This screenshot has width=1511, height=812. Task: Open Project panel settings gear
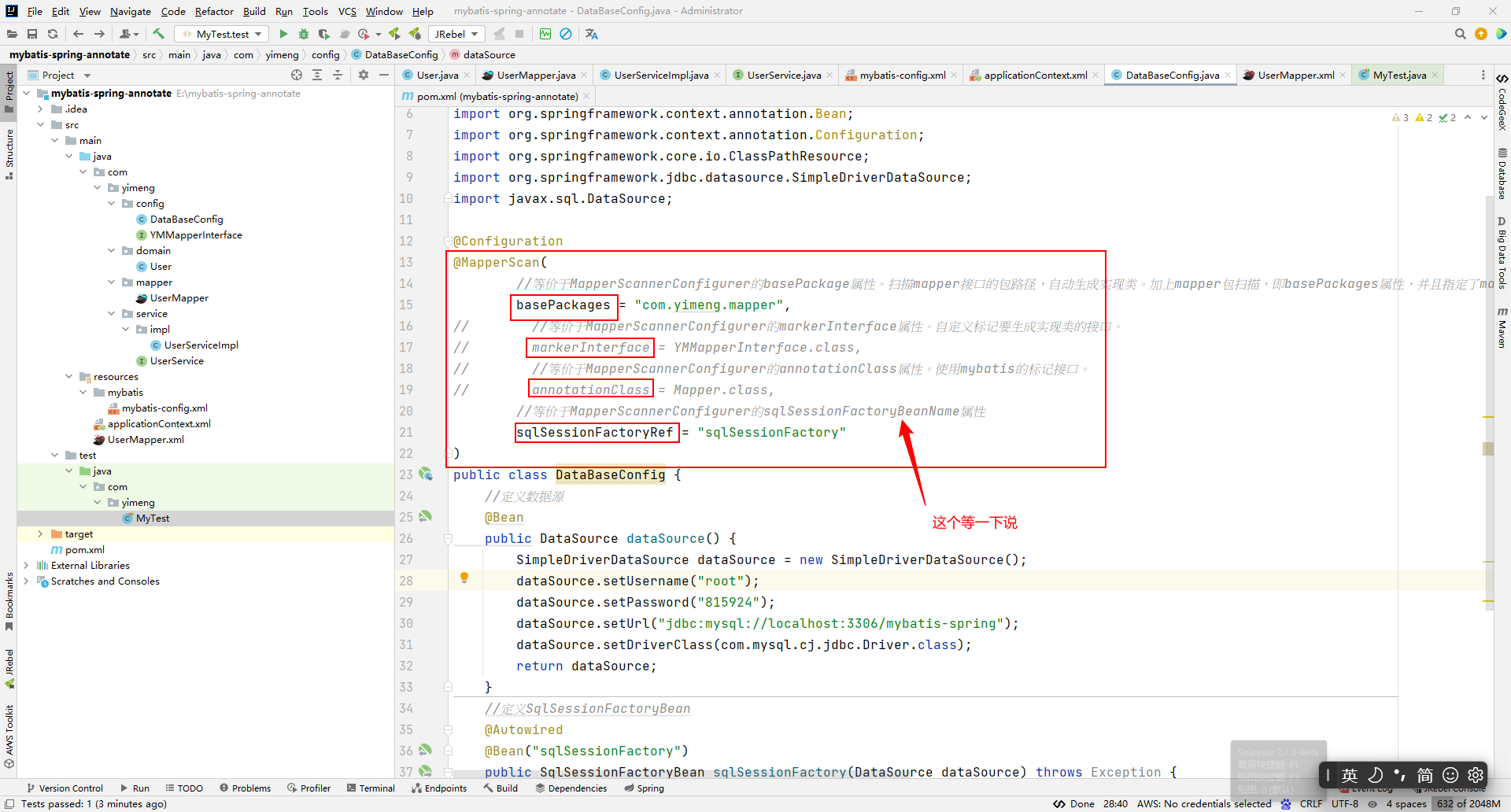pyautogui.click(x=363, y=75)
